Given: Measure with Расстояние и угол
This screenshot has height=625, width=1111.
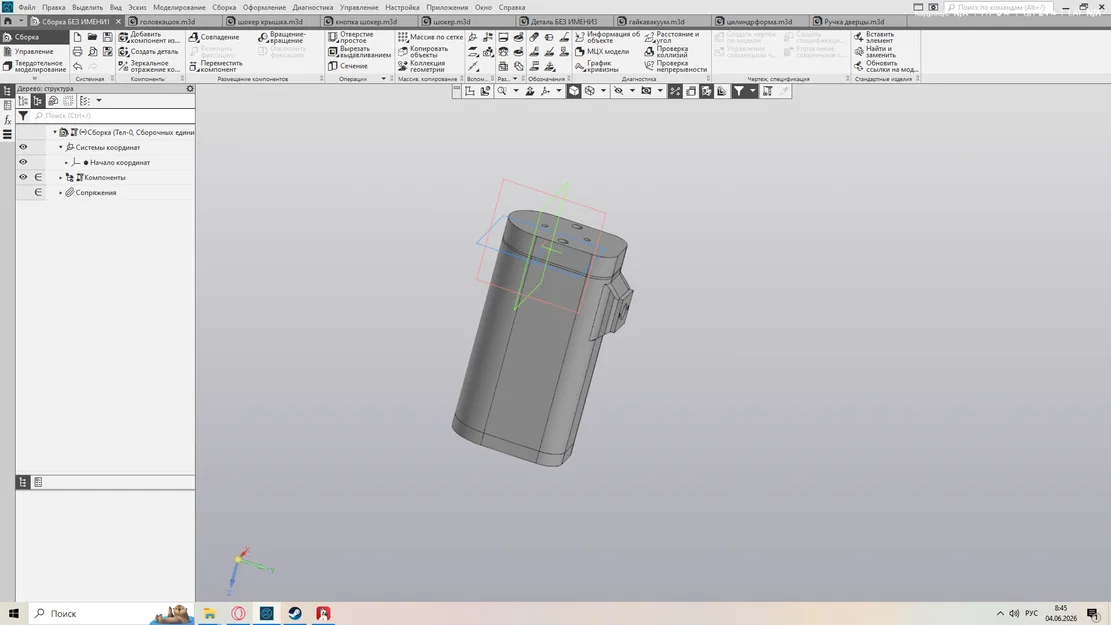Looking at the screenshot, I should (671, 37).
